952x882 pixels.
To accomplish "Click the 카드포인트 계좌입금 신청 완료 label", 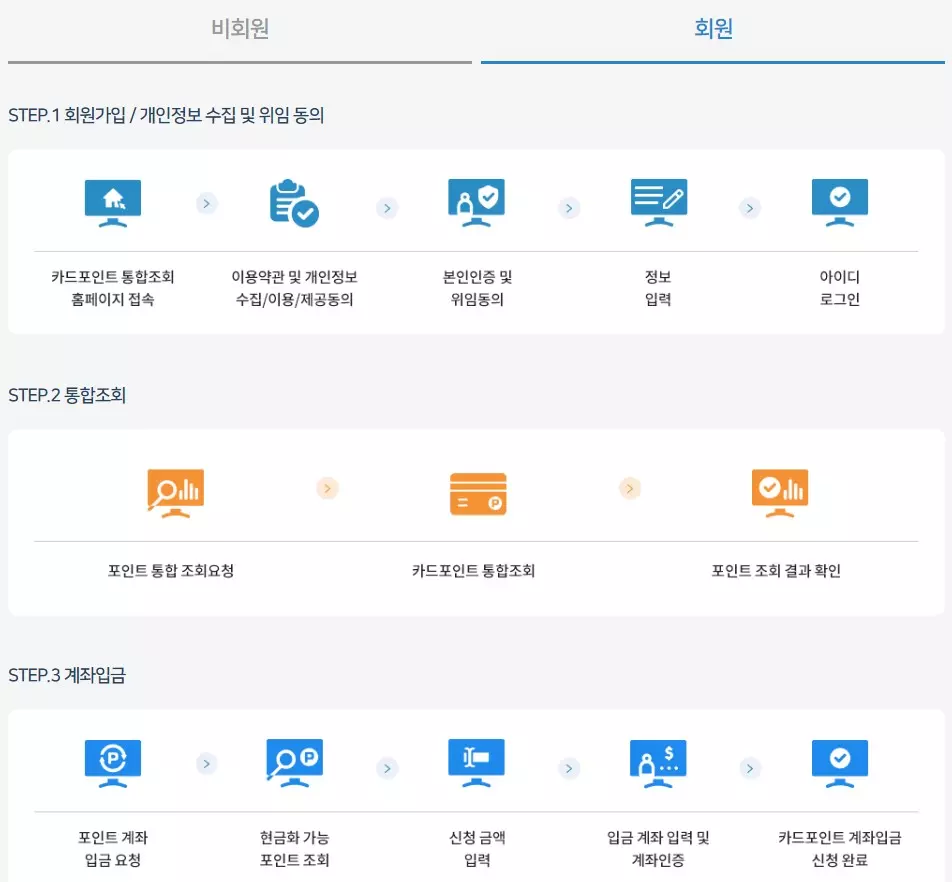I will pos(840,849).
